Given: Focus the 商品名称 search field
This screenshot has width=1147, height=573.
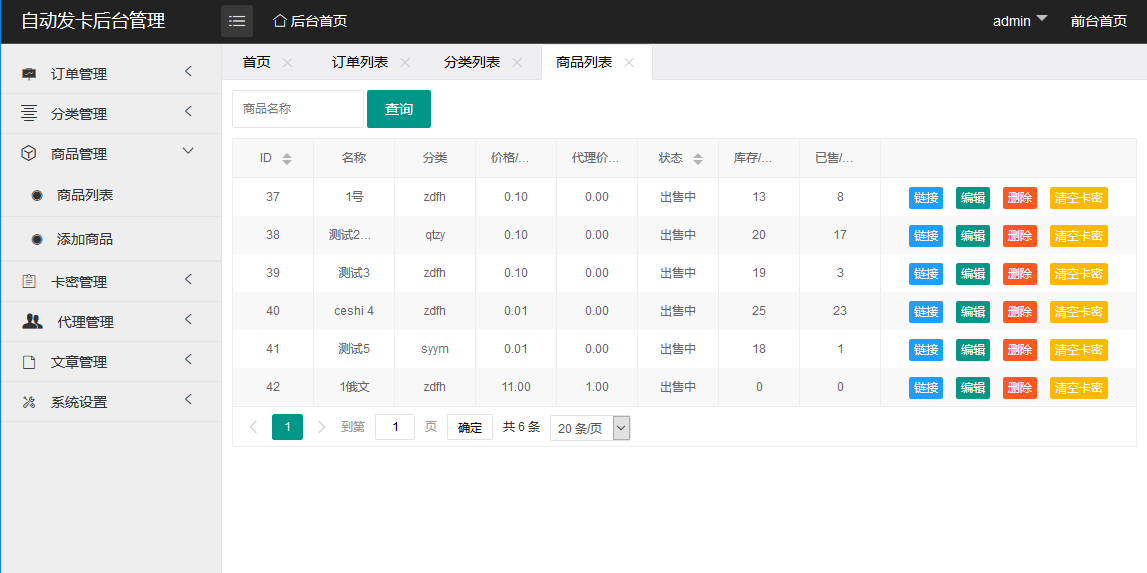Looking at the screenshot, I should point(298,109).
